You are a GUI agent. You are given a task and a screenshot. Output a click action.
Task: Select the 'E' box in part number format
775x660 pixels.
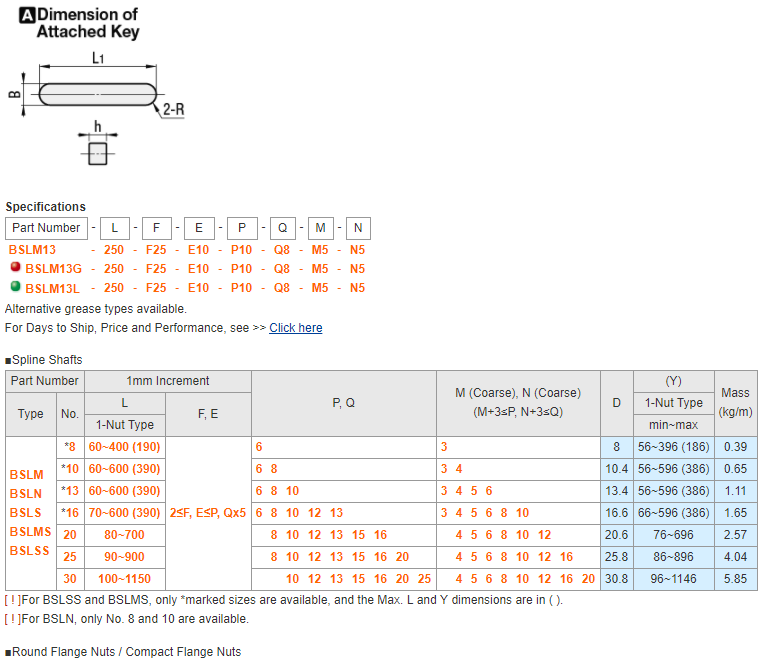[199, 228]
